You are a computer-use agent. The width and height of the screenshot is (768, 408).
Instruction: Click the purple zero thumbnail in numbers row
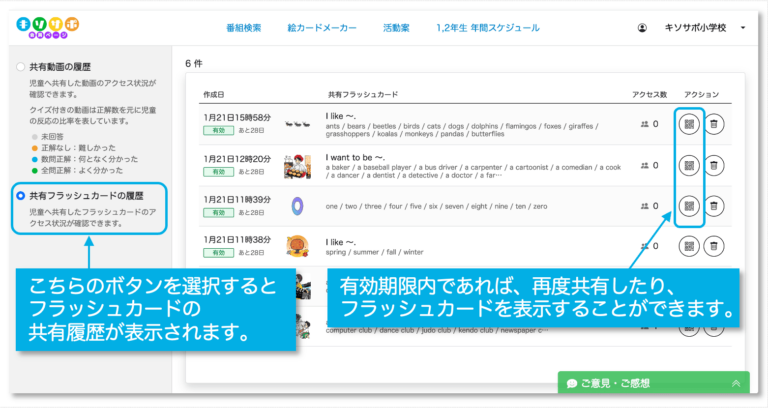[296, 206]
